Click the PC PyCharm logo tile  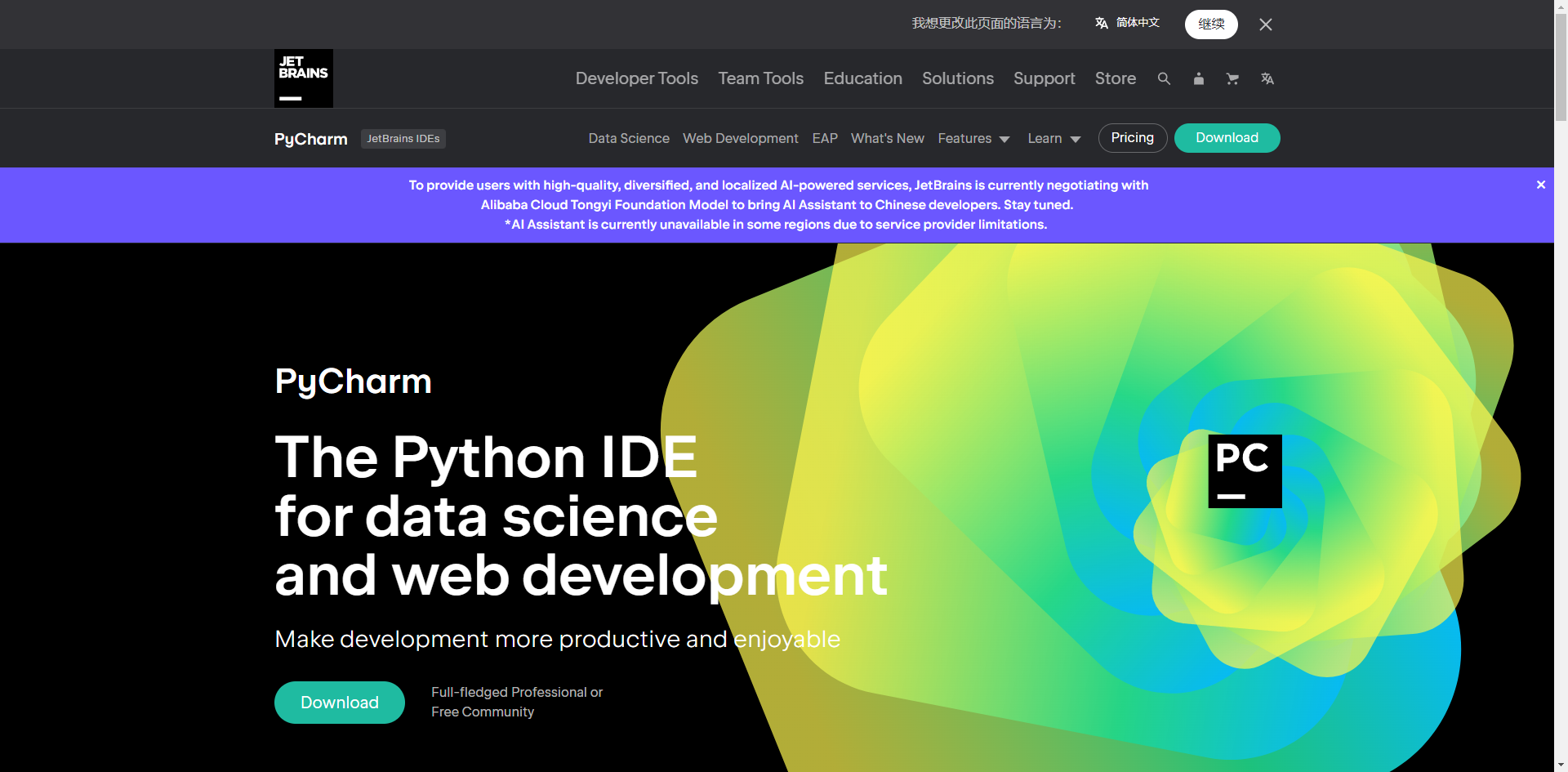coord(1245,471)
